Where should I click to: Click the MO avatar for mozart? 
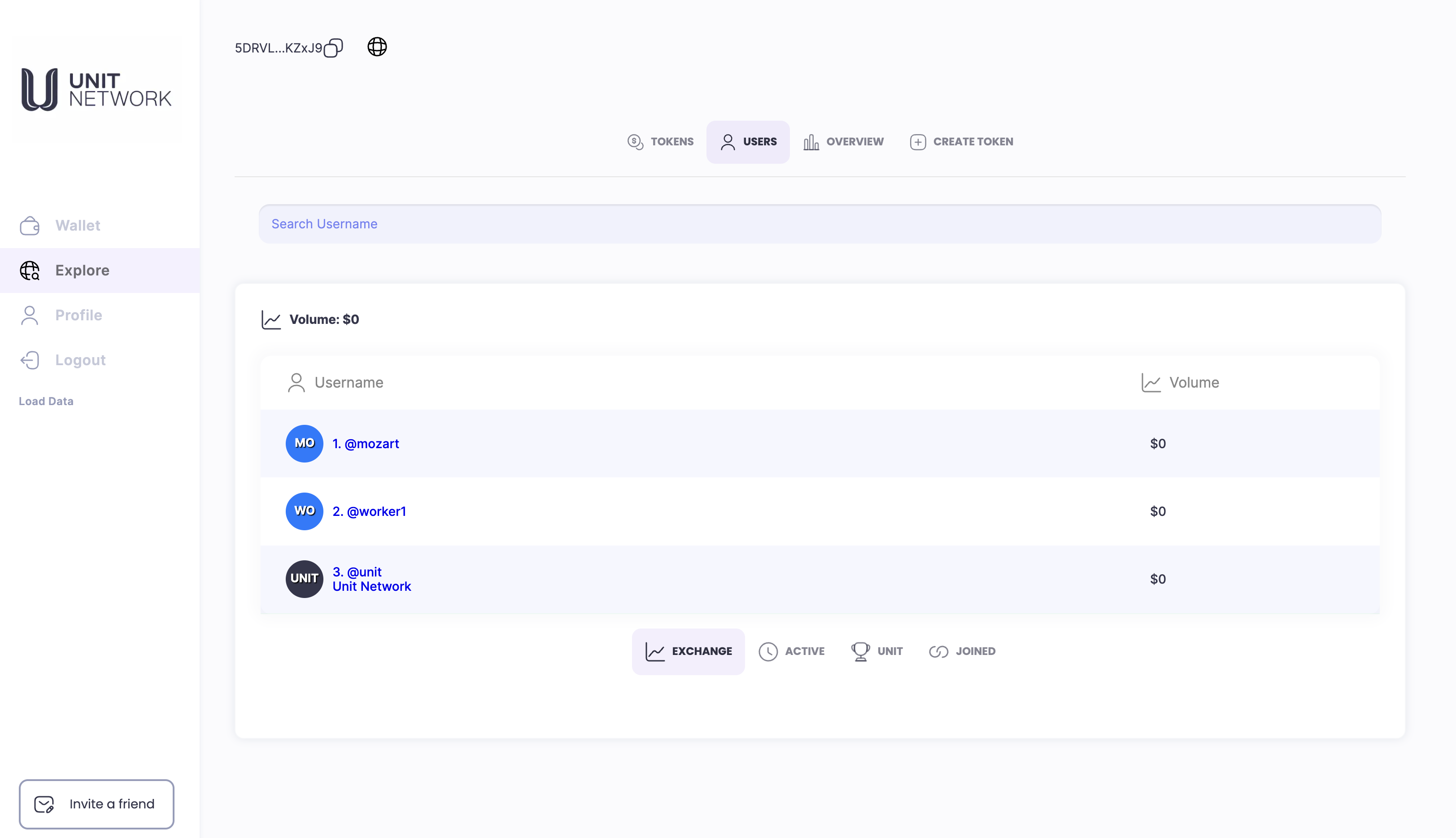[305, 443]
